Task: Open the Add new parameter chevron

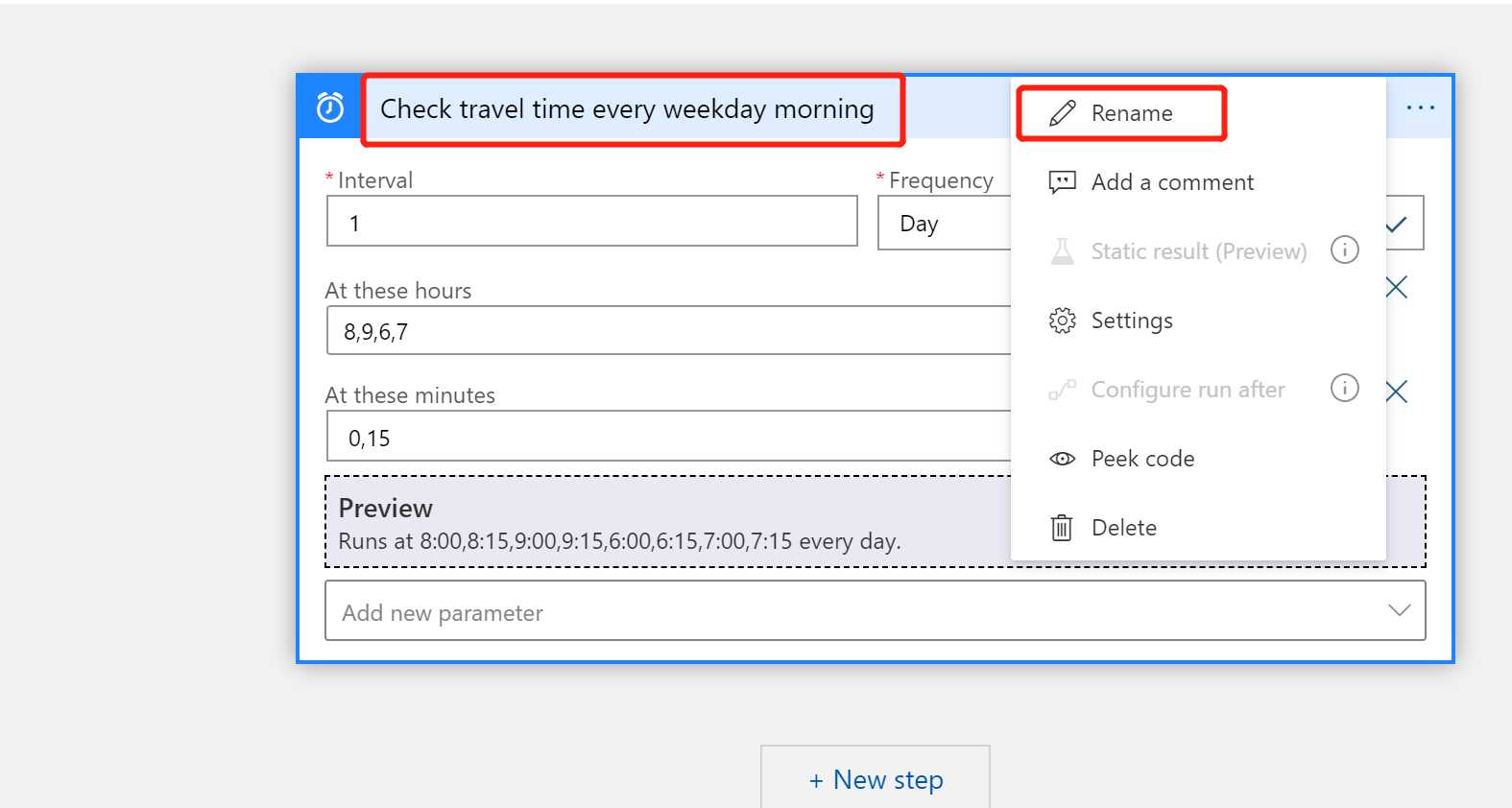Action: (x=1400, y=610)
